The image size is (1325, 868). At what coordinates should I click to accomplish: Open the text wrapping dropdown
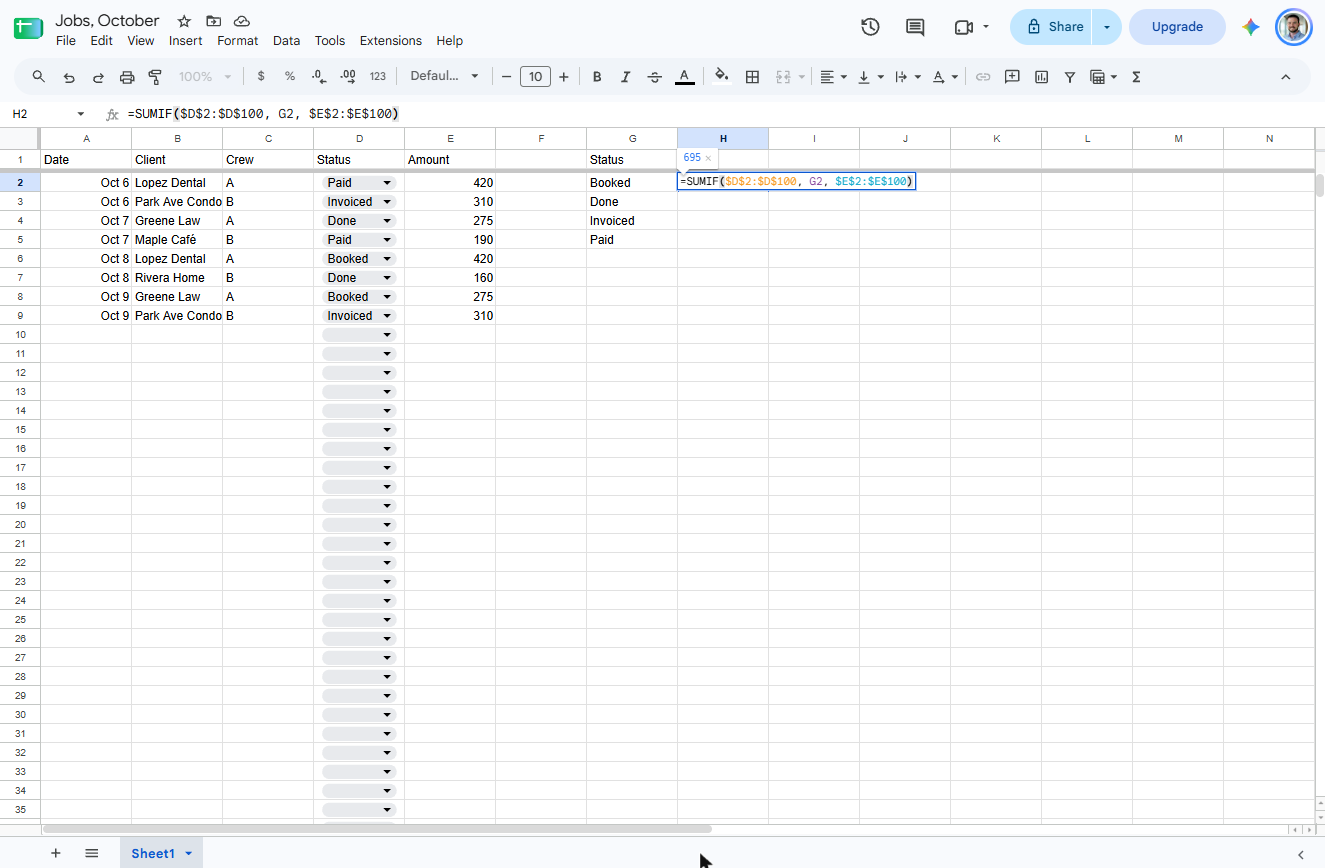(x=907, y=77)
